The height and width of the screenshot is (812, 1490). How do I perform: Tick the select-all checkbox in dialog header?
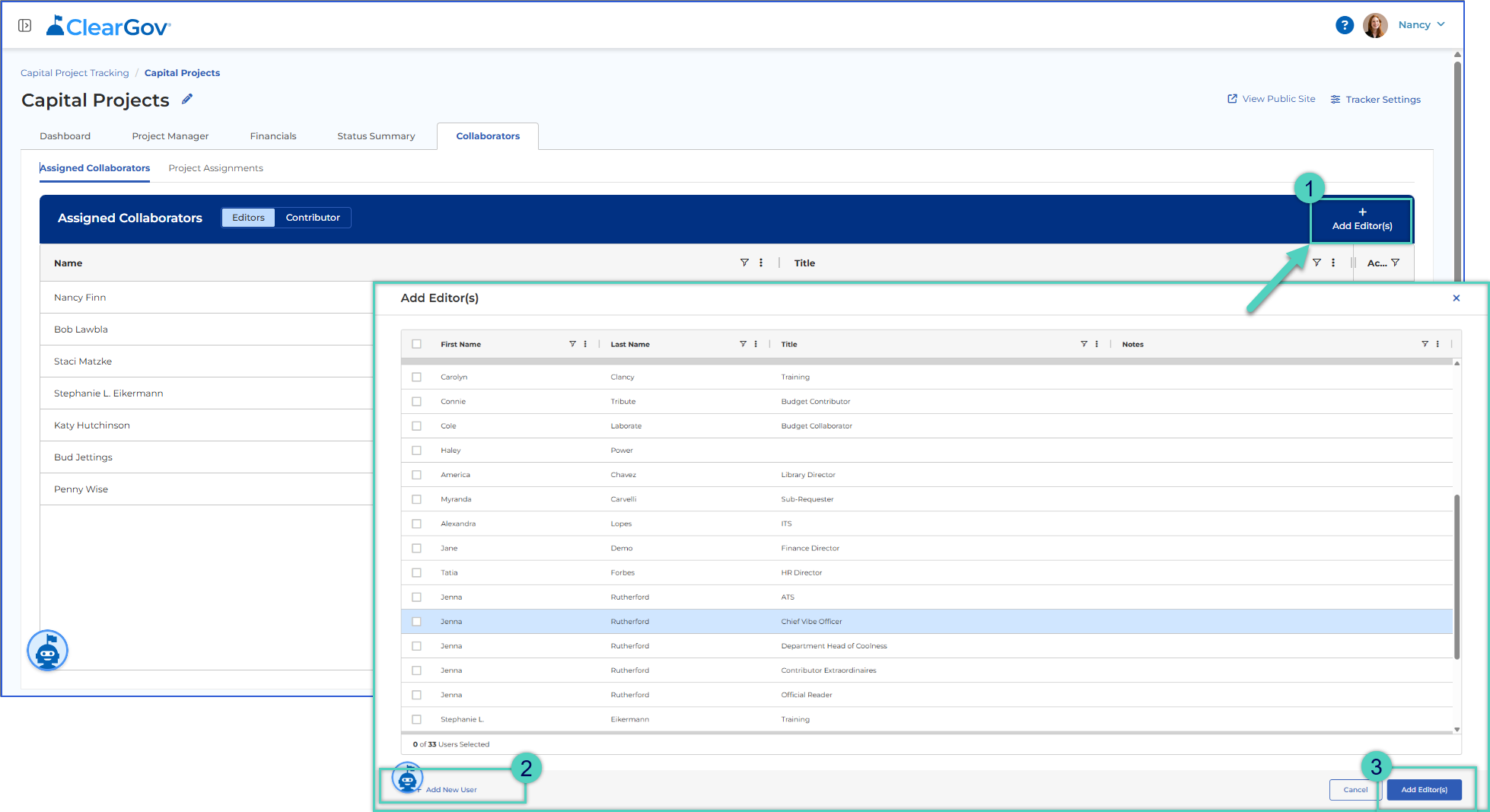(x=416, y=344)
